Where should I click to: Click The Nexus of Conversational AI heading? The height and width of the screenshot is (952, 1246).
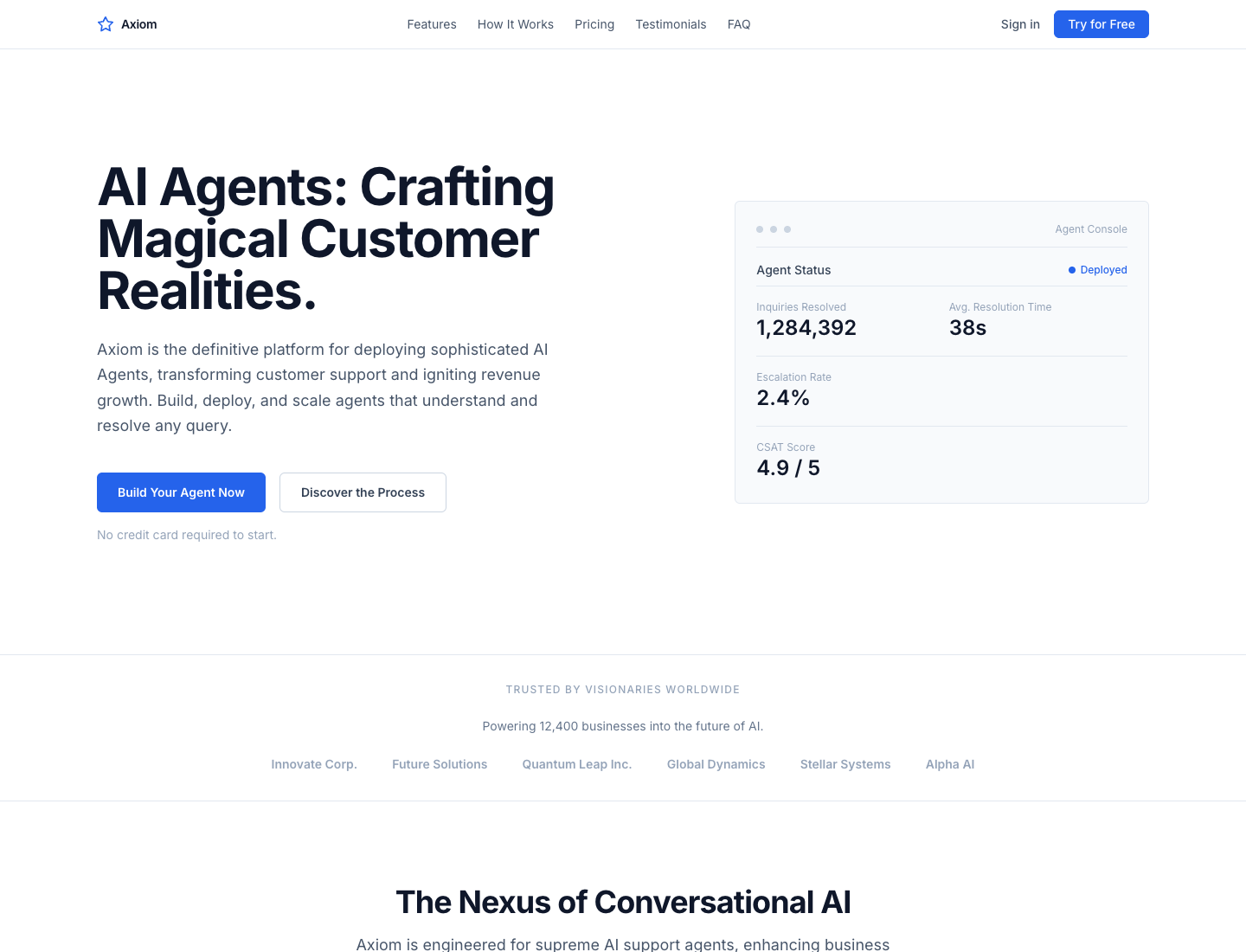623,902
